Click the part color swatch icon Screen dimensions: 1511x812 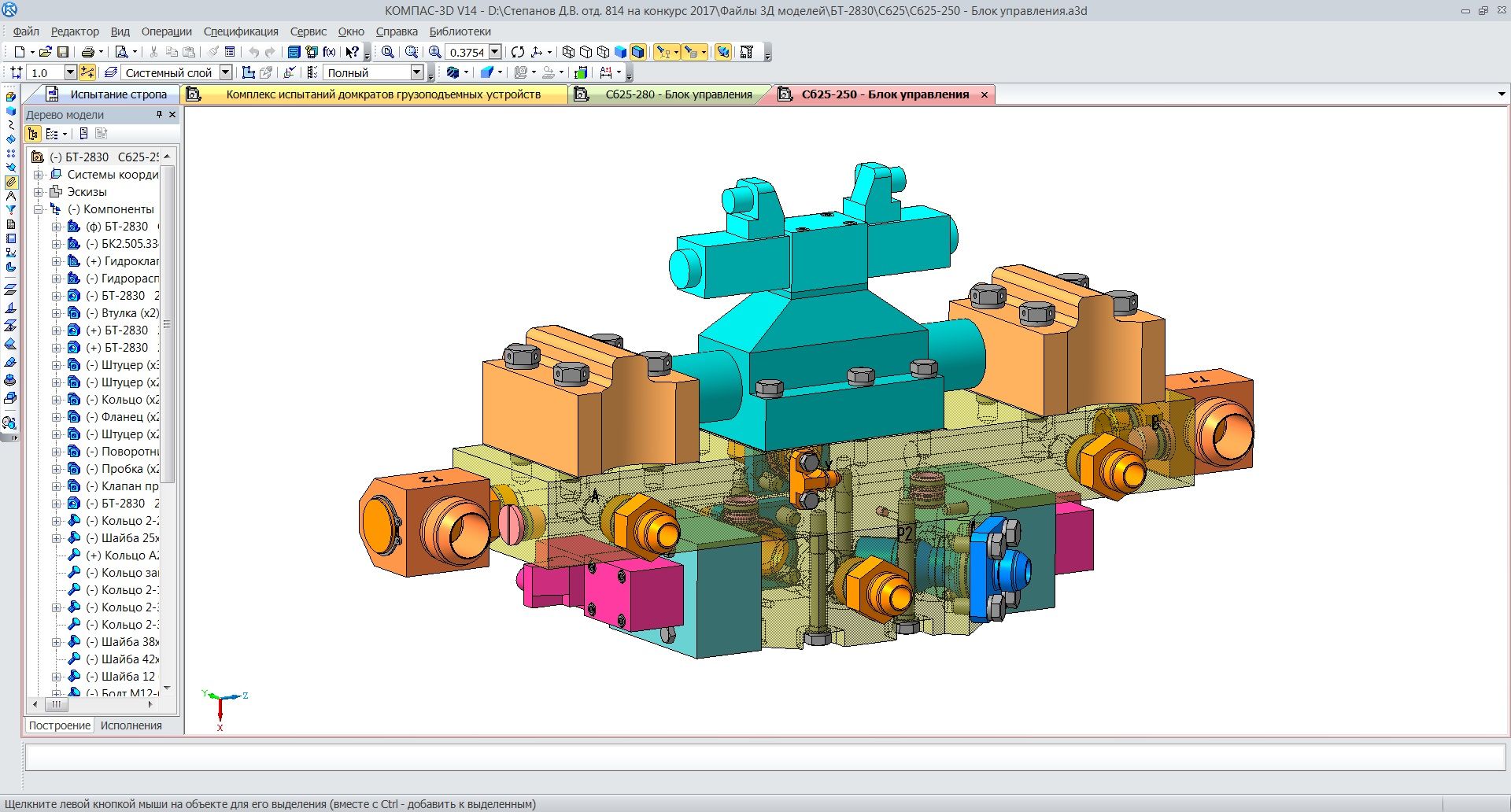click(x=581, y=72)
